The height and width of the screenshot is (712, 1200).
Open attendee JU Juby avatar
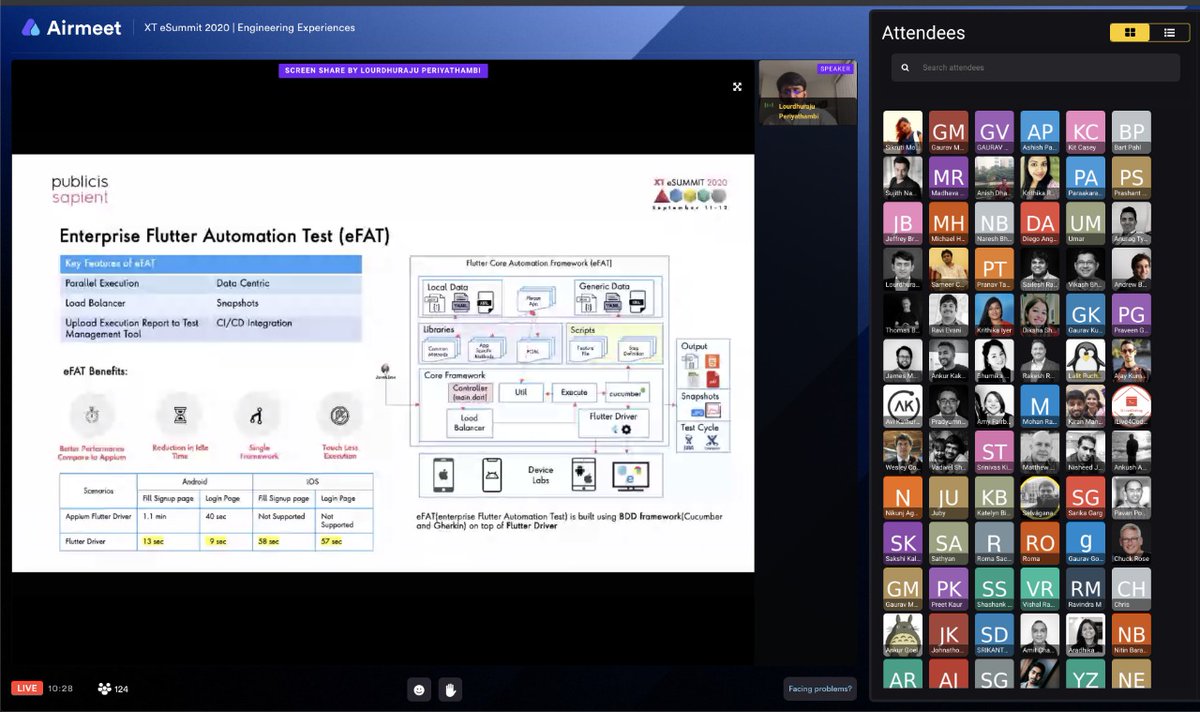coord(948,498)
